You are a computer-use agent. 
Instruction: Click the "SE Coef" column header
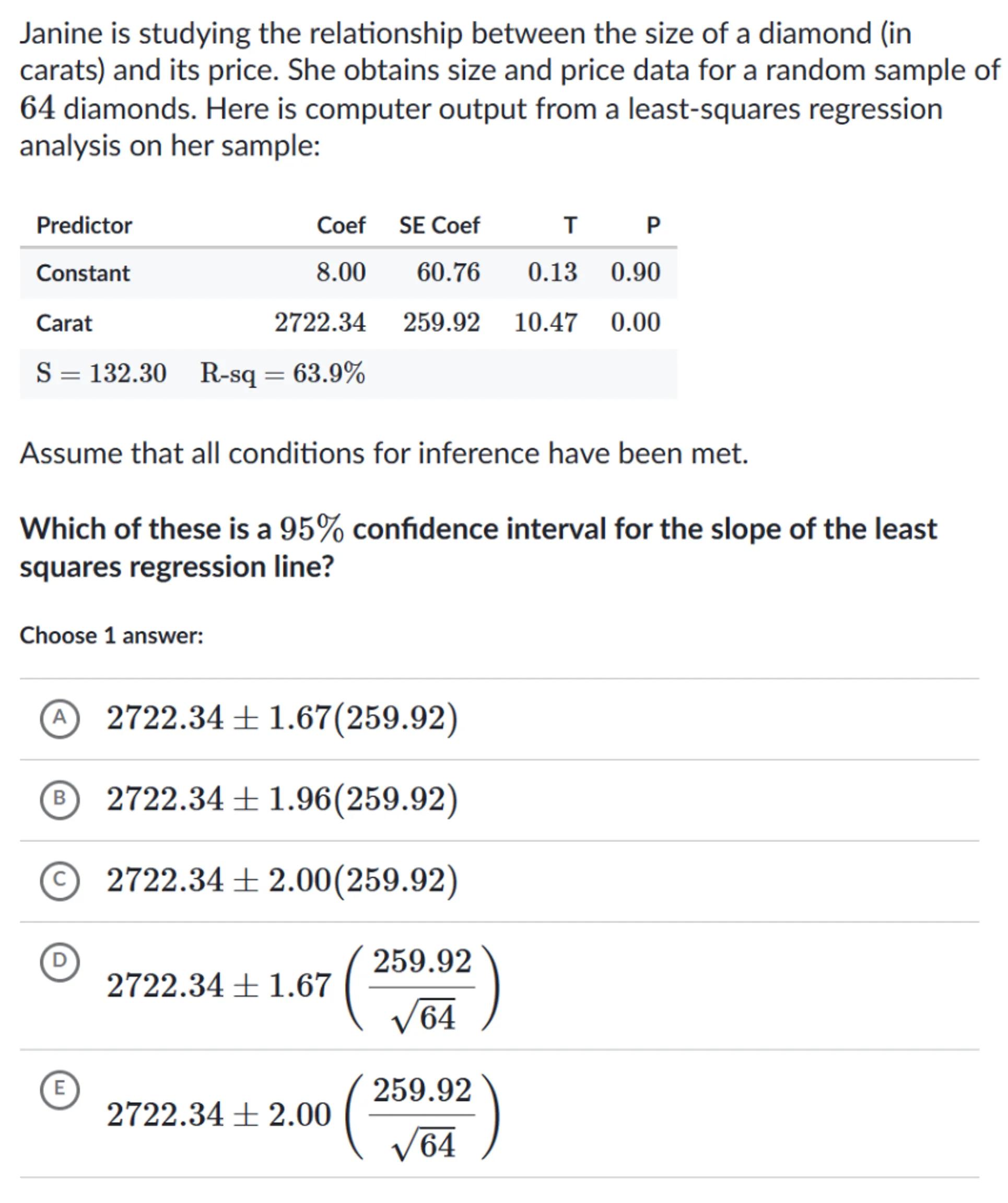coord(439,225)
